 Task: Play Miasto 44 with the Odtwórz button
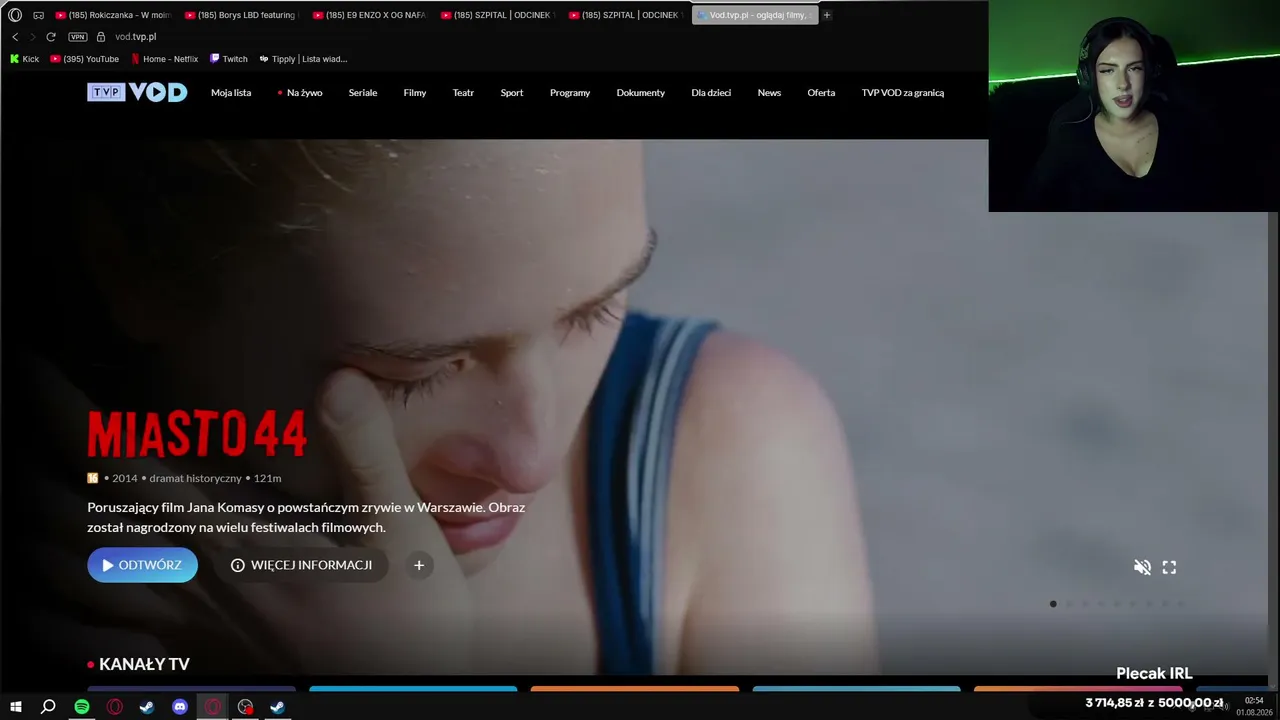pyautogui.click(x=142, y=565)
